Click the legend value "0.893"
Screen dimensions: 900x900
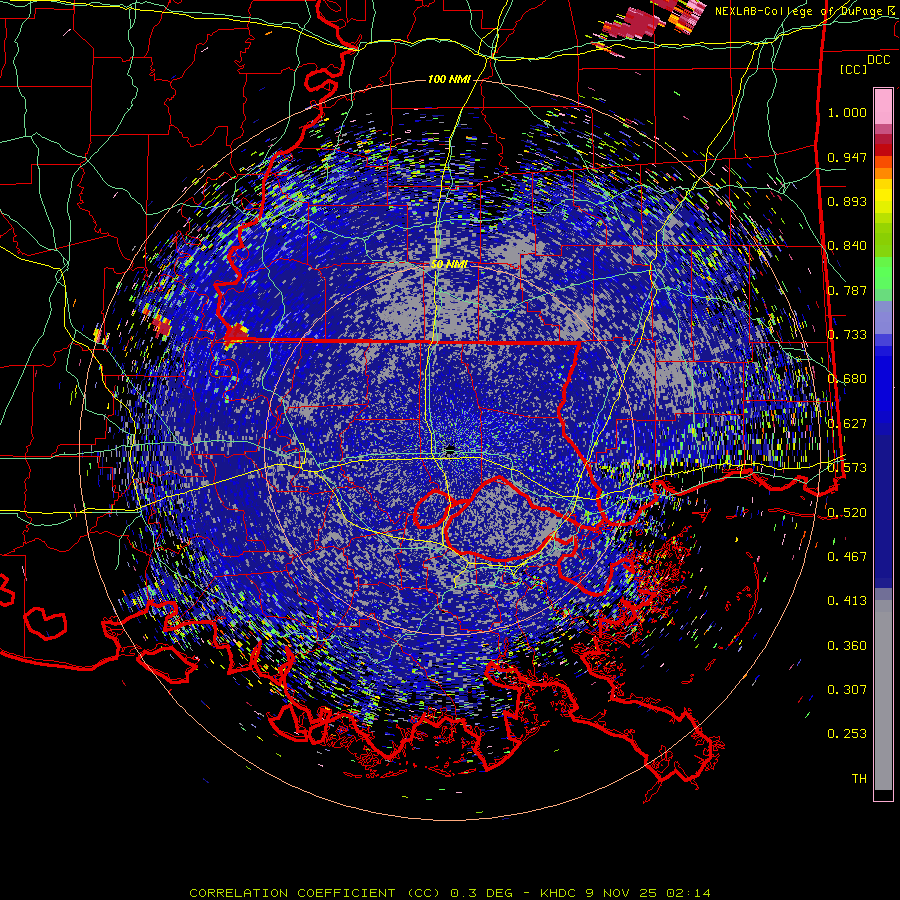point(847,201)
